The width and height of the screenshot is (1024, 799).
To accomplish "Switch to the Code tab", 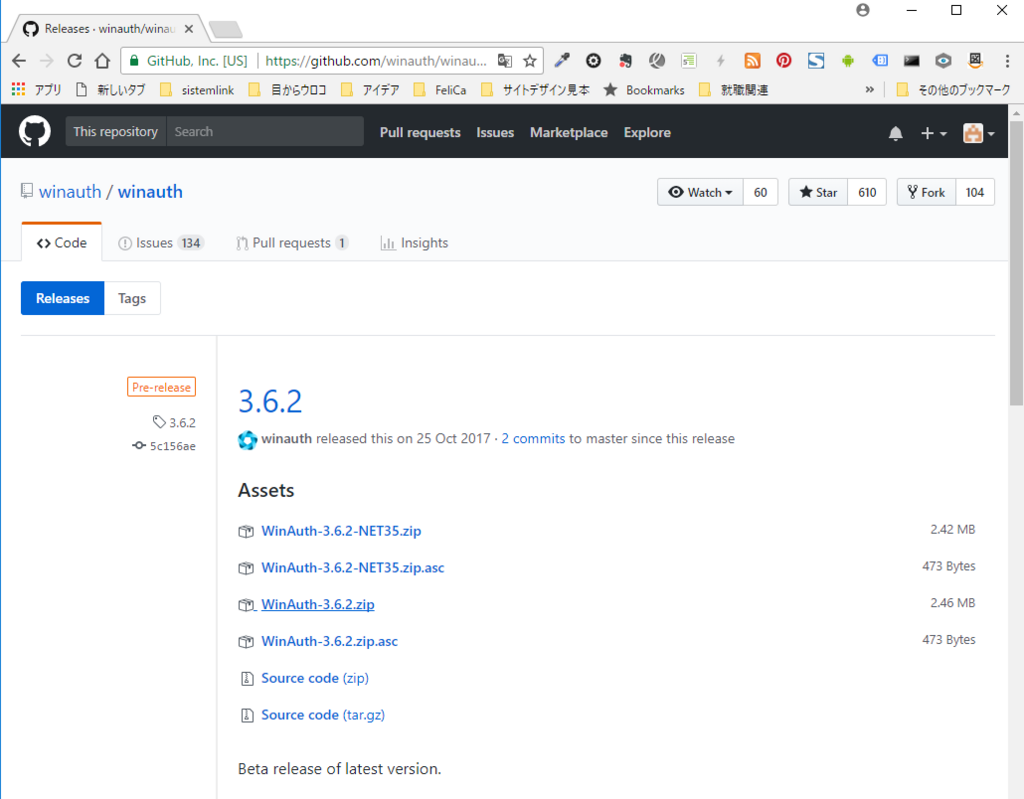I will point(61,242).
